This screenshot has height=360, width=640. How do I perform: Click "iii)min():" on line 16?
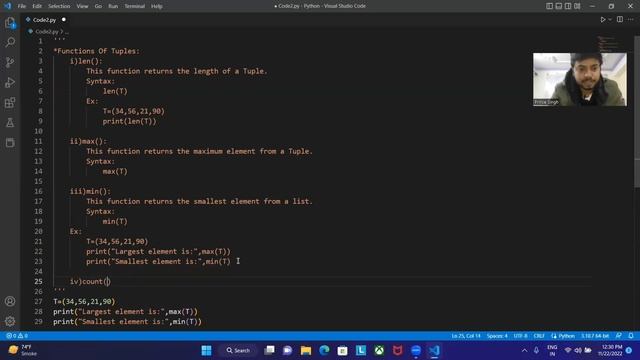tap(90, 191)
